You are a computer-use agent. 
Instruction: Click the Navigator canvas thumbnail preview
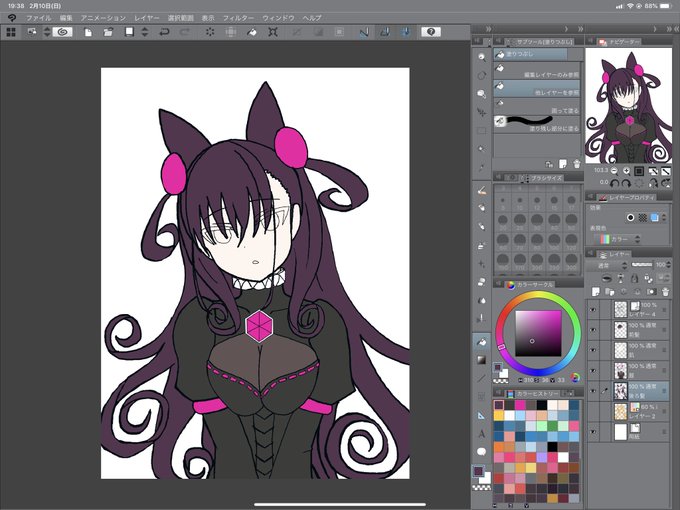tap(628, 105)
